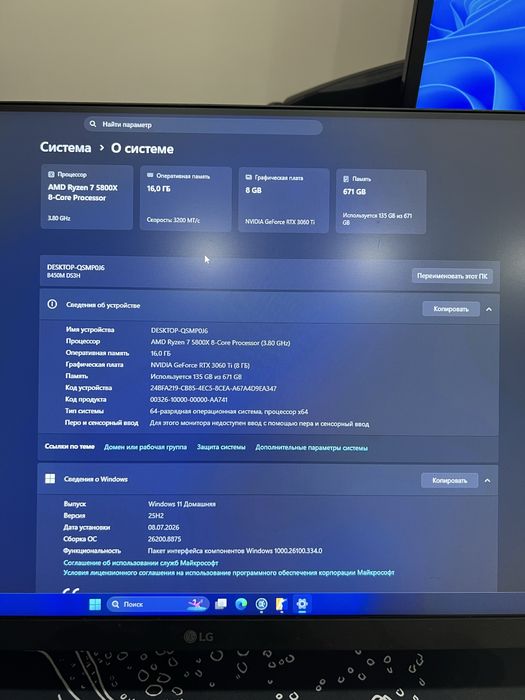Collapse the Сведения об устройстве section
Image resolution: width=525 pixels, height=700 pixels.
pyautogui.click(x=489, y=309)
